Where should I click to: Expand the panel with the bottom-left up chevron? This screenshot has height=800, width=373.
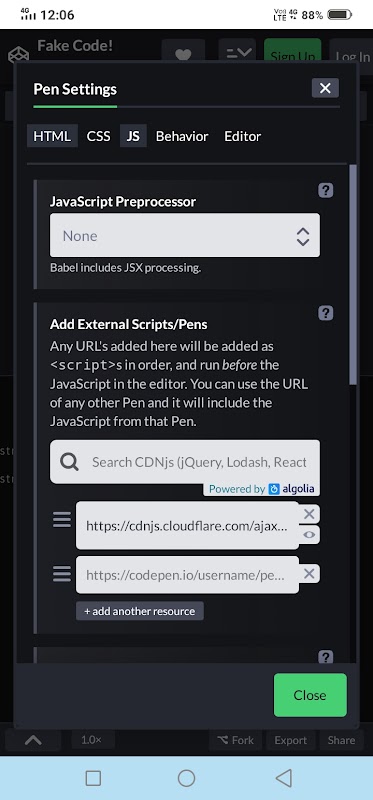click(33, 740)
